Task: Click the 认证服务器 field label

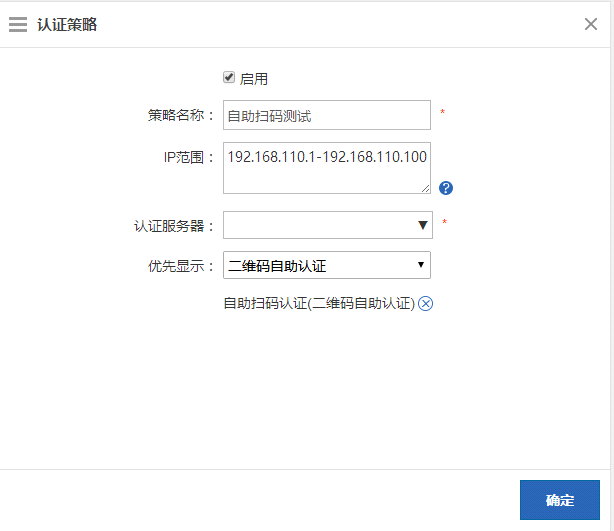Action: coord(174,226)
